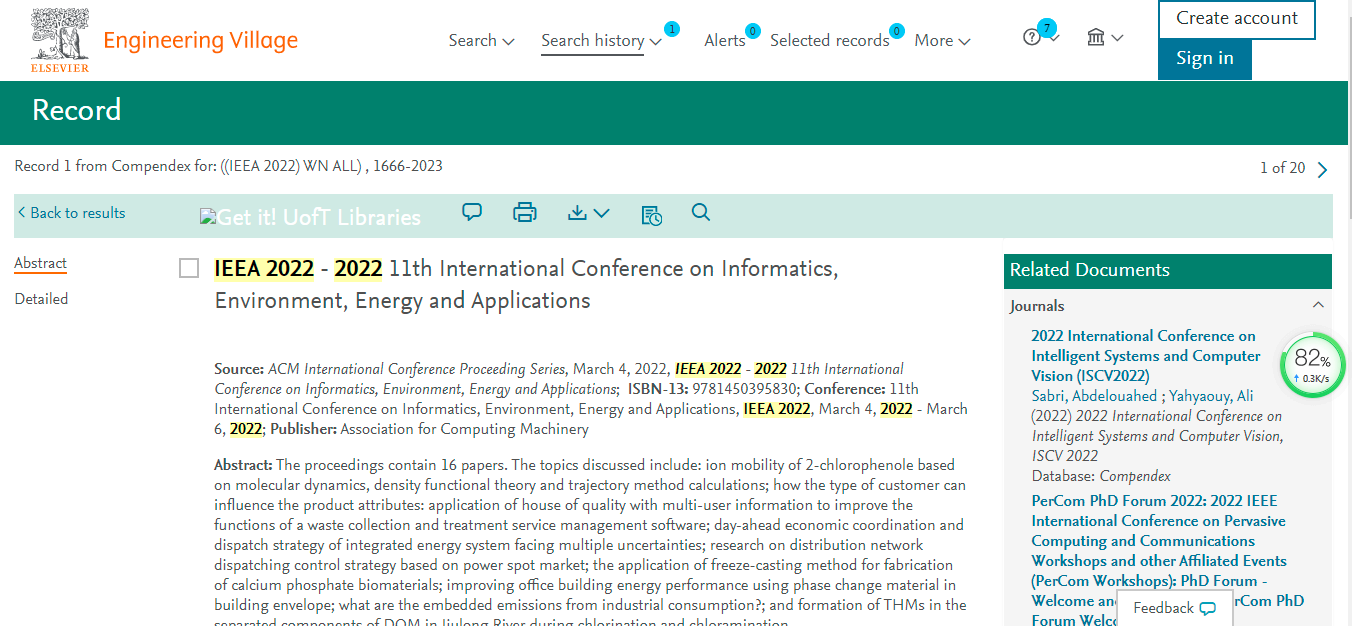
Task: Click the speech bubble comment icon
Action: [x=472, y=212]
